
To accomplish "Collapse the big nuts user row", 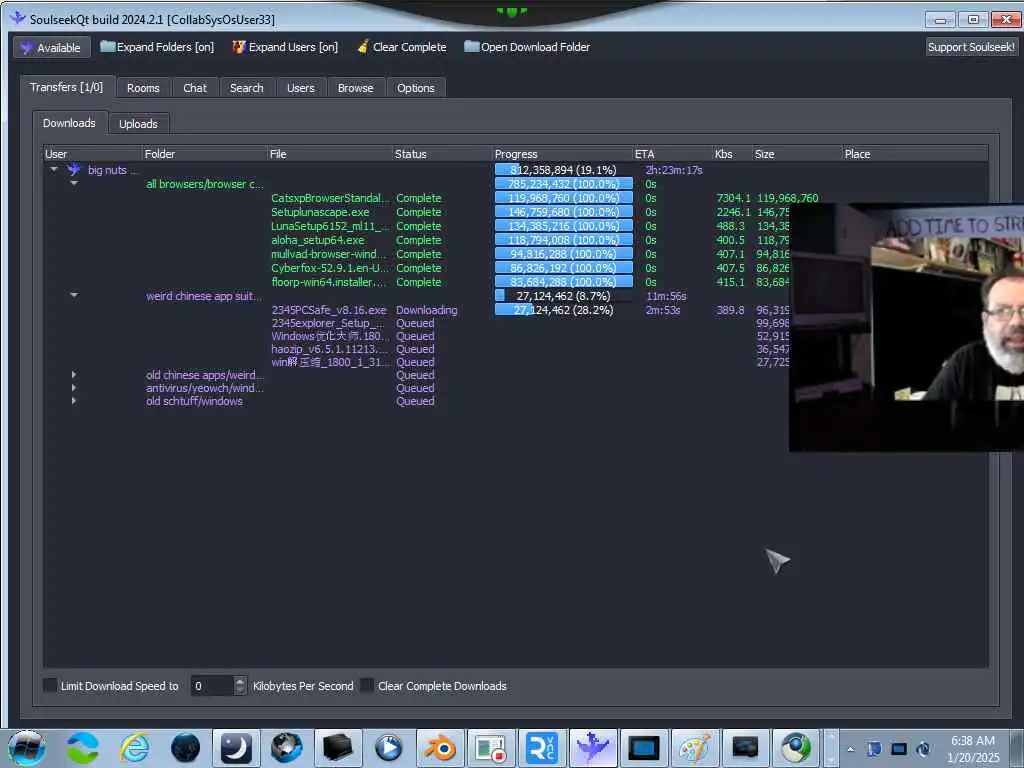I will pyautogui.click(x=54, y=169).
